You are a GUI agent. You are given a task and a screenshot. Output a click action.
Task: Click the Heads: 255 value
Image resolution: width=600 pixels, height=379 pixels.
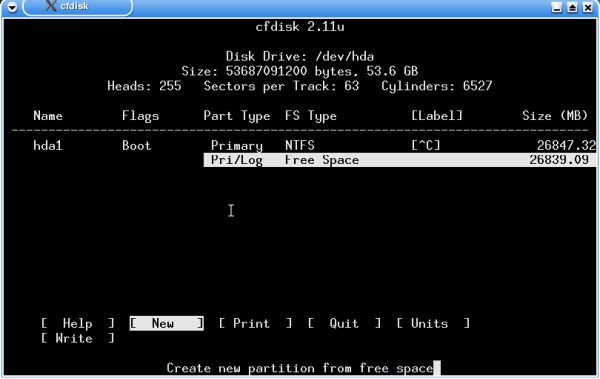tap(144, 86)
